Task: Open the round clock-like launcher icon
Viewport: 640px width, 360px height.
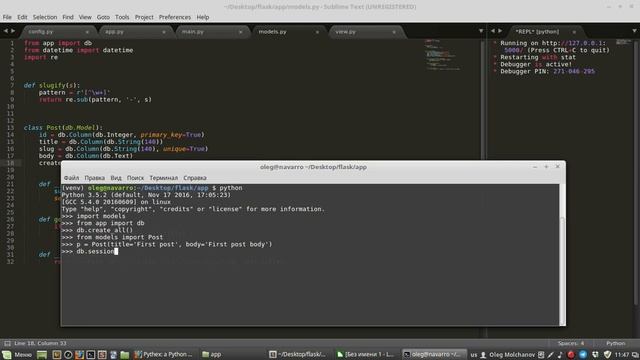Action: tap(68, 355)
